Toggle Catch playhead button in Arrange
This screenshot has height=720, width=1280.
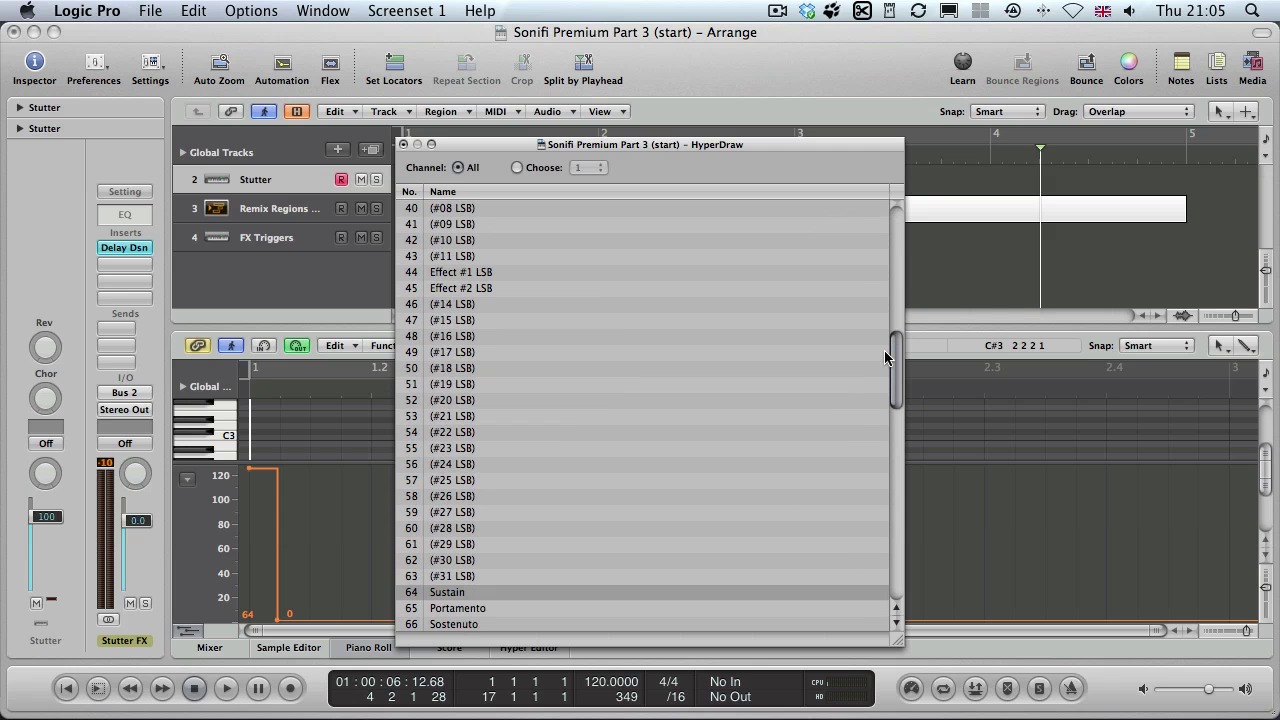[264, 112]
